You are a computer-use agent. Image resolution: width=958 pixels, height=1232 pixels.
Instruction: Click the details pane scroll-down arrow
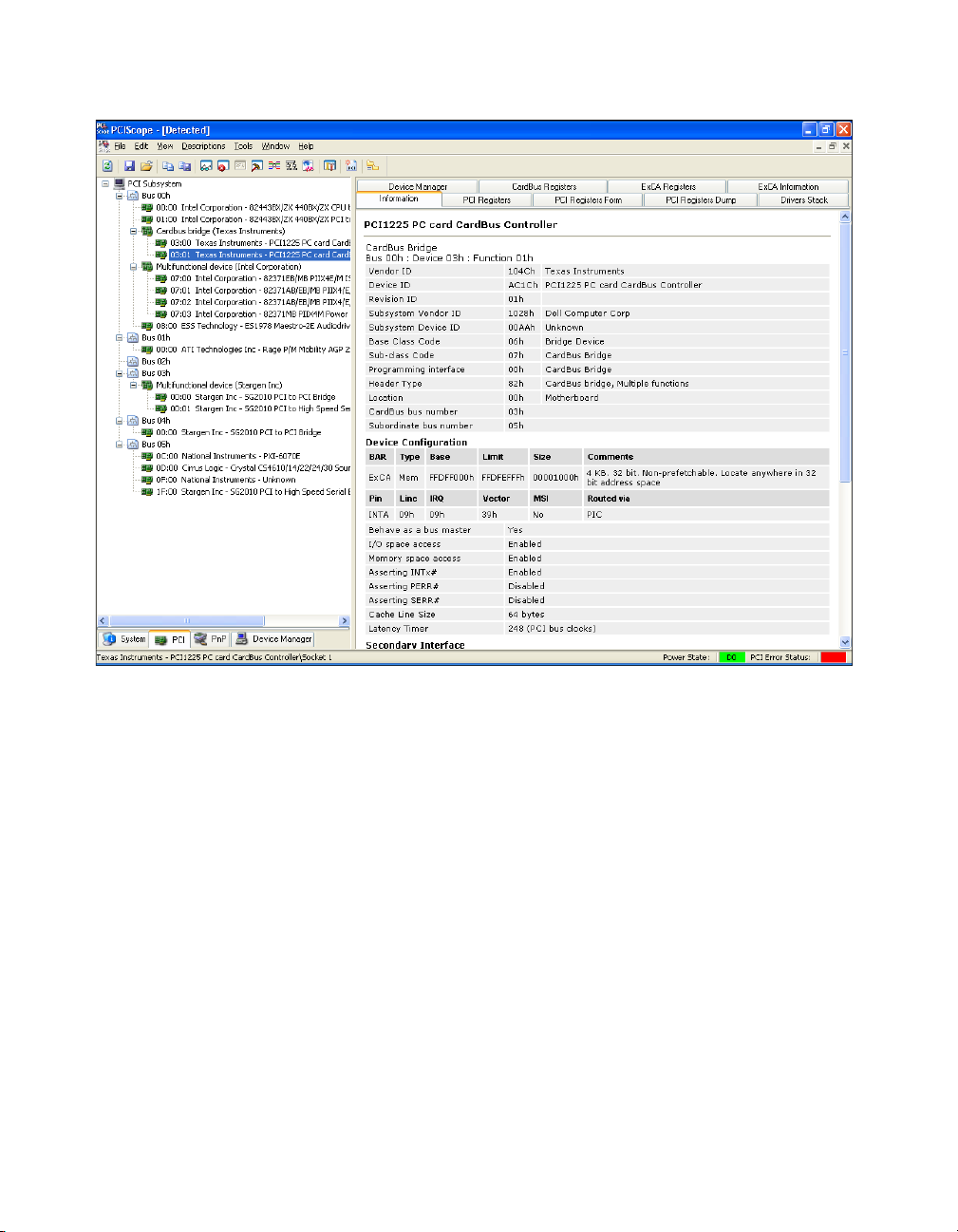[x=845, y=643]
